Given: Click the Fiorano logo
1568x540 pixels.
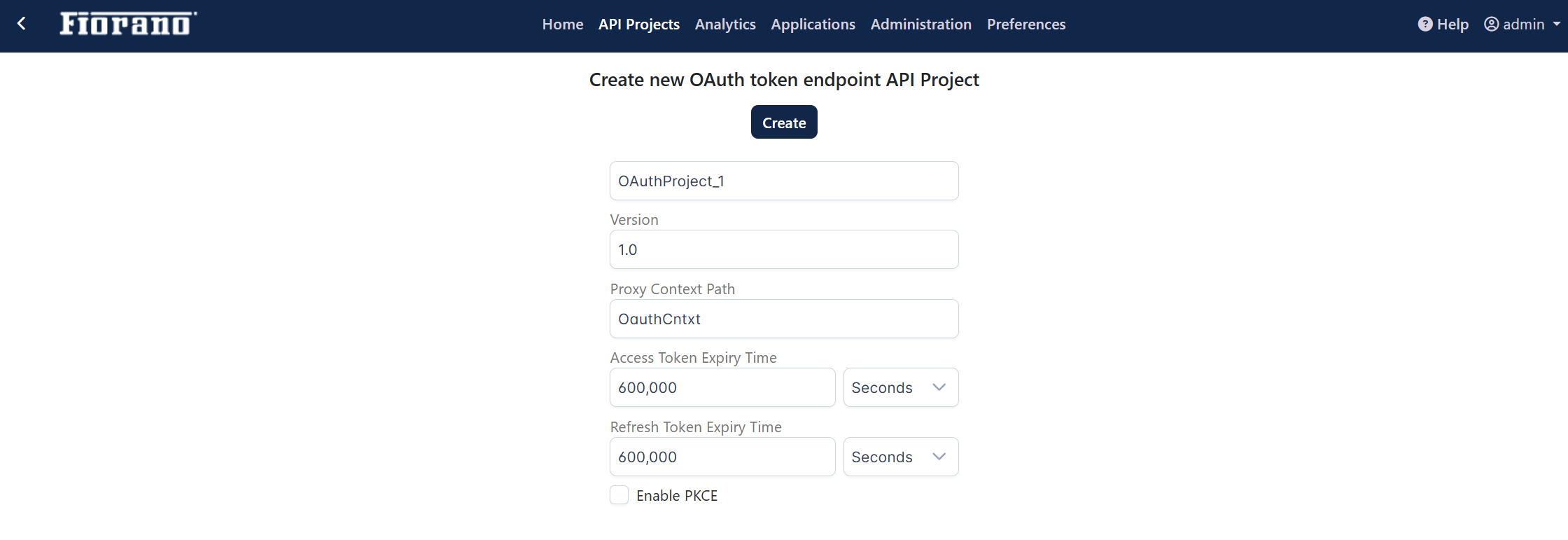Looking at the screenshot, I should click(x=128, y=24).
